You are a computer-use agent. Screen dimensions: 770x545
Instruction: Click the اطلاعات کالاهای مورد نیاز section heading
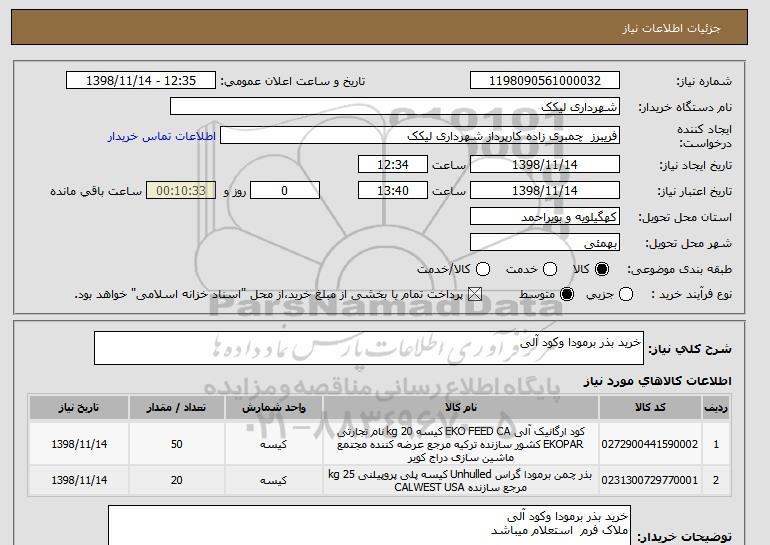point(658,381)
